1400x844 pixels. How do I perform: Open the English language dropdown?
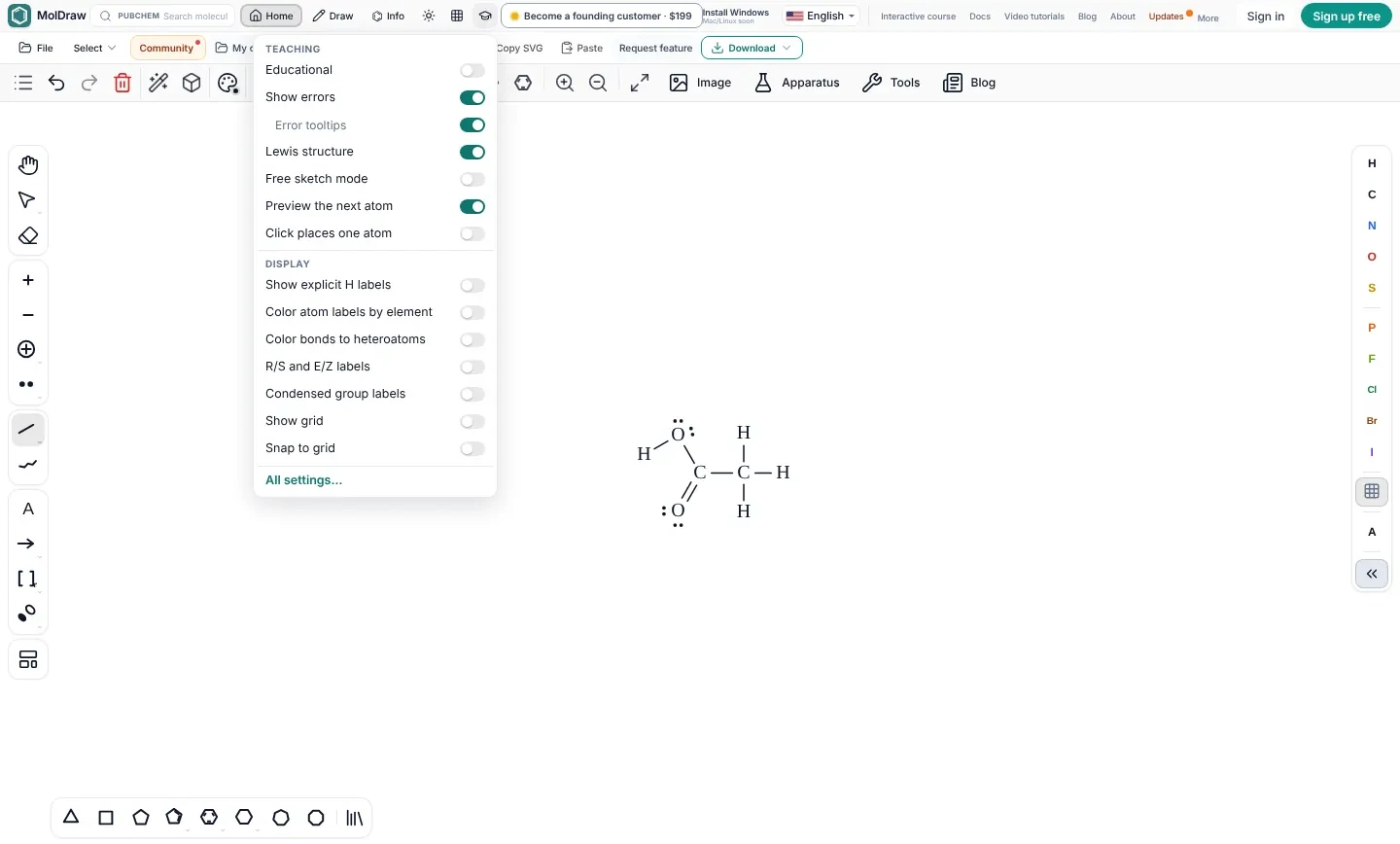(821, 16)
